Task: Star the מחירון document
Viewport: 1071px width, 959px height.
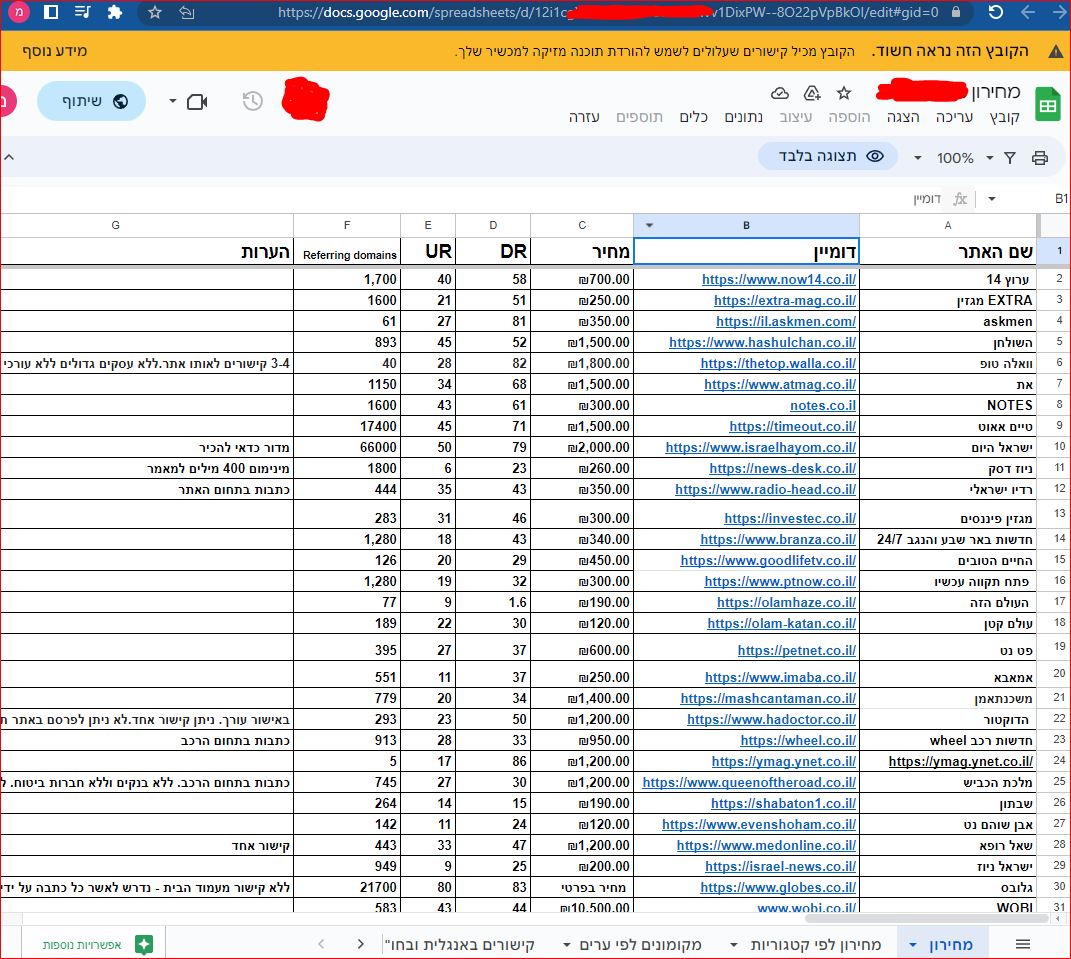Action: click(x=844, y=93)
